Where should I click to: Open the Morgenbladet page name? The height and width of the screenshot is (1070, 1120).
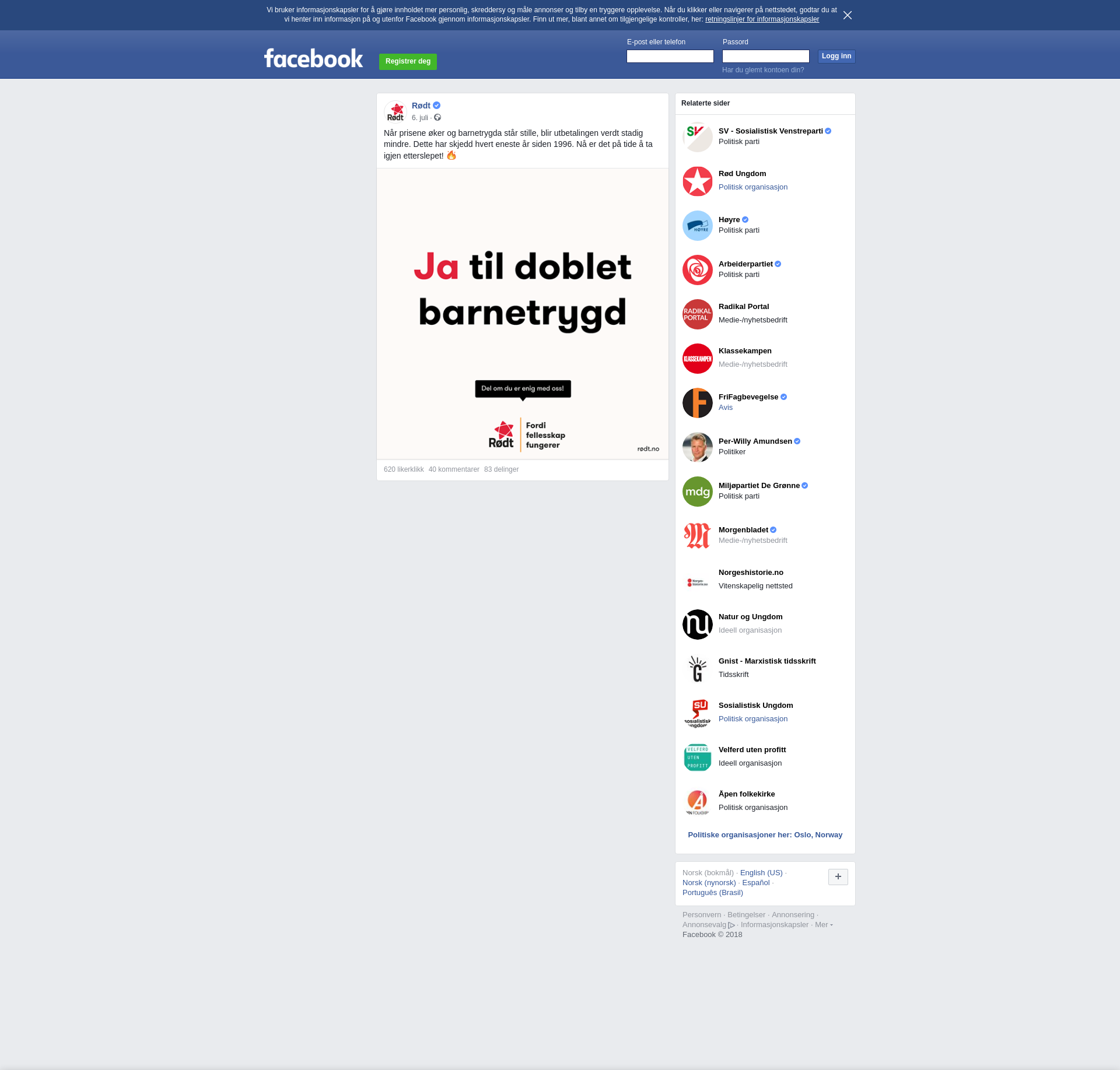click(743, 530)
